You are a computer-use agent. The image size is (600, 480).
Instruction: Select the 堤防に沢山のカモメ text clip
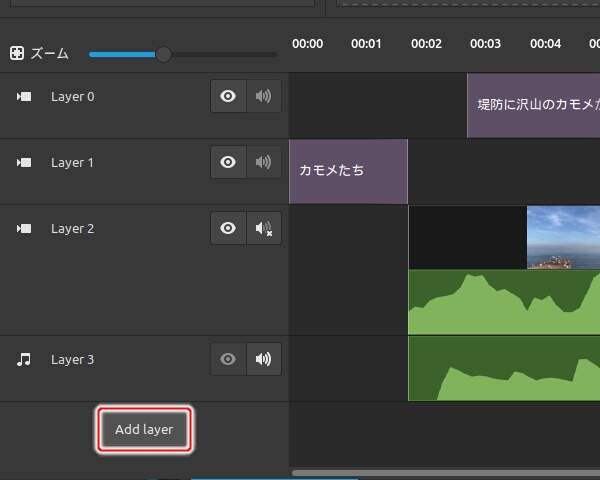pos(533,105)
